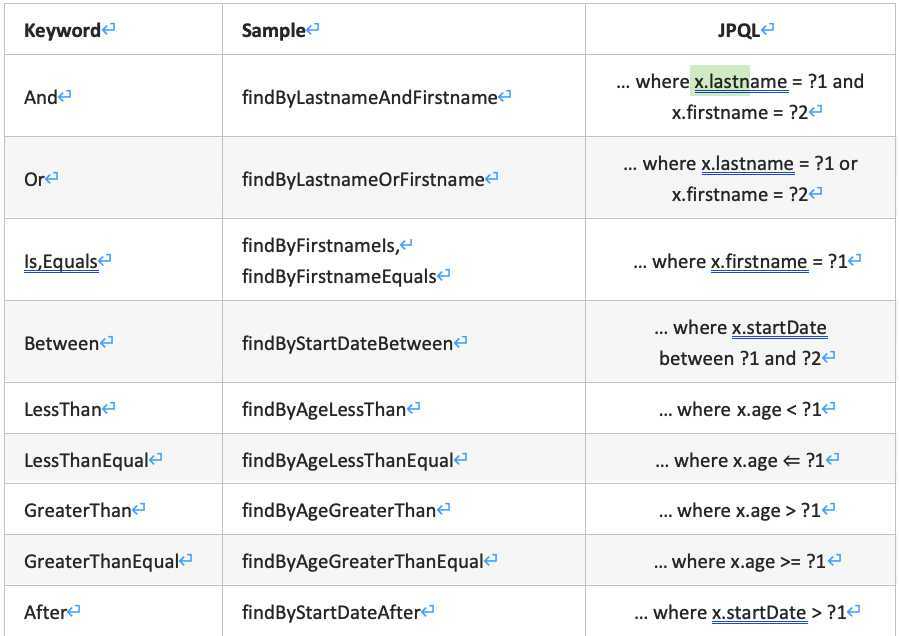
Task: Click the LessThan keyword cell
Action: tap(114, 409)
